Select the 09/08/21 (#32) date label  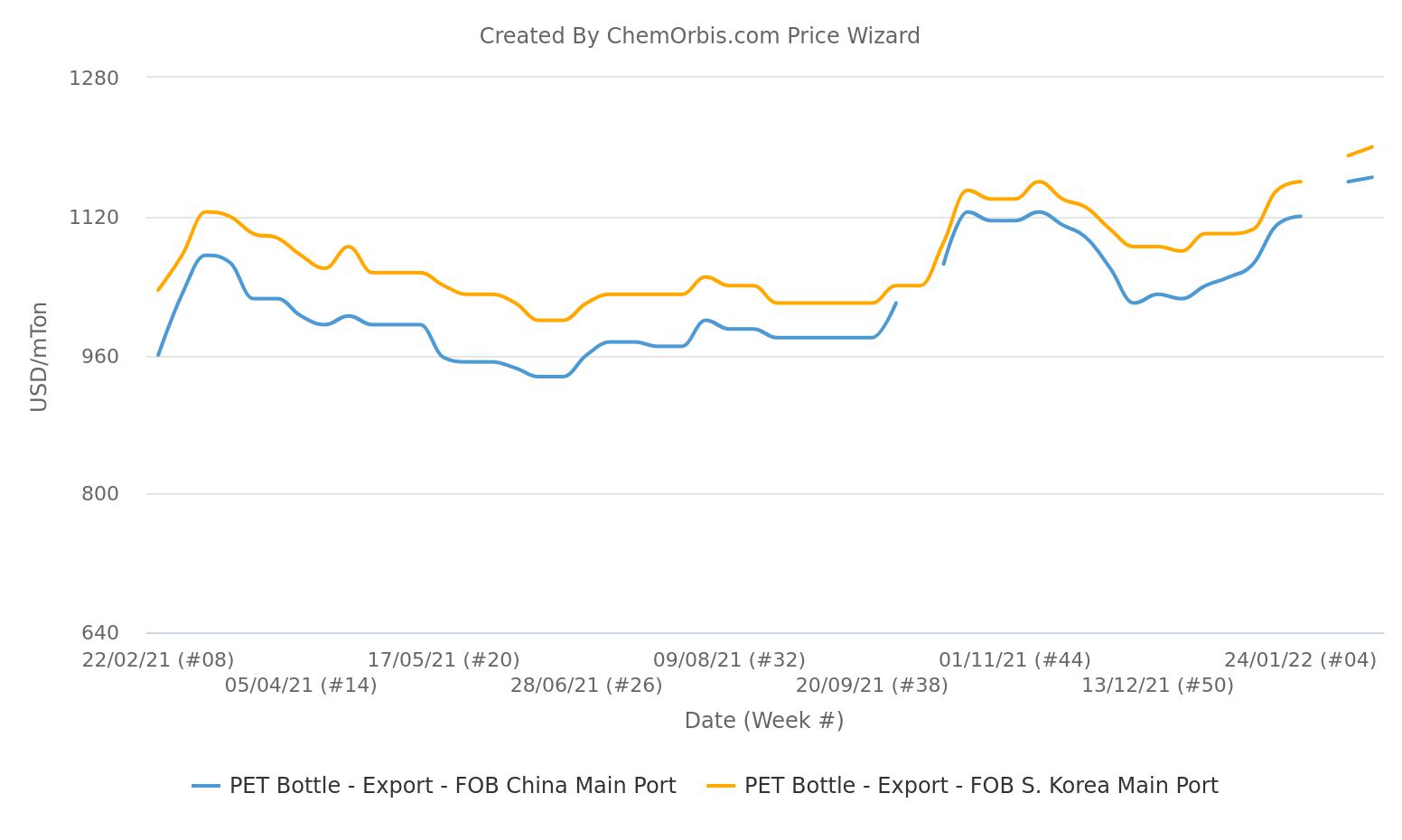coord(729,660)
